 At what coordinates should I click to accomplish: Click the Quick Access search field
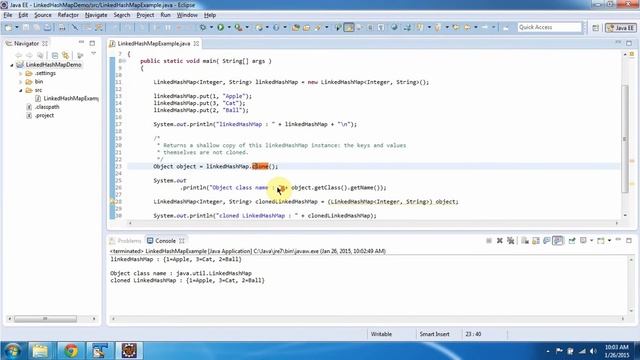coord(549,27)
